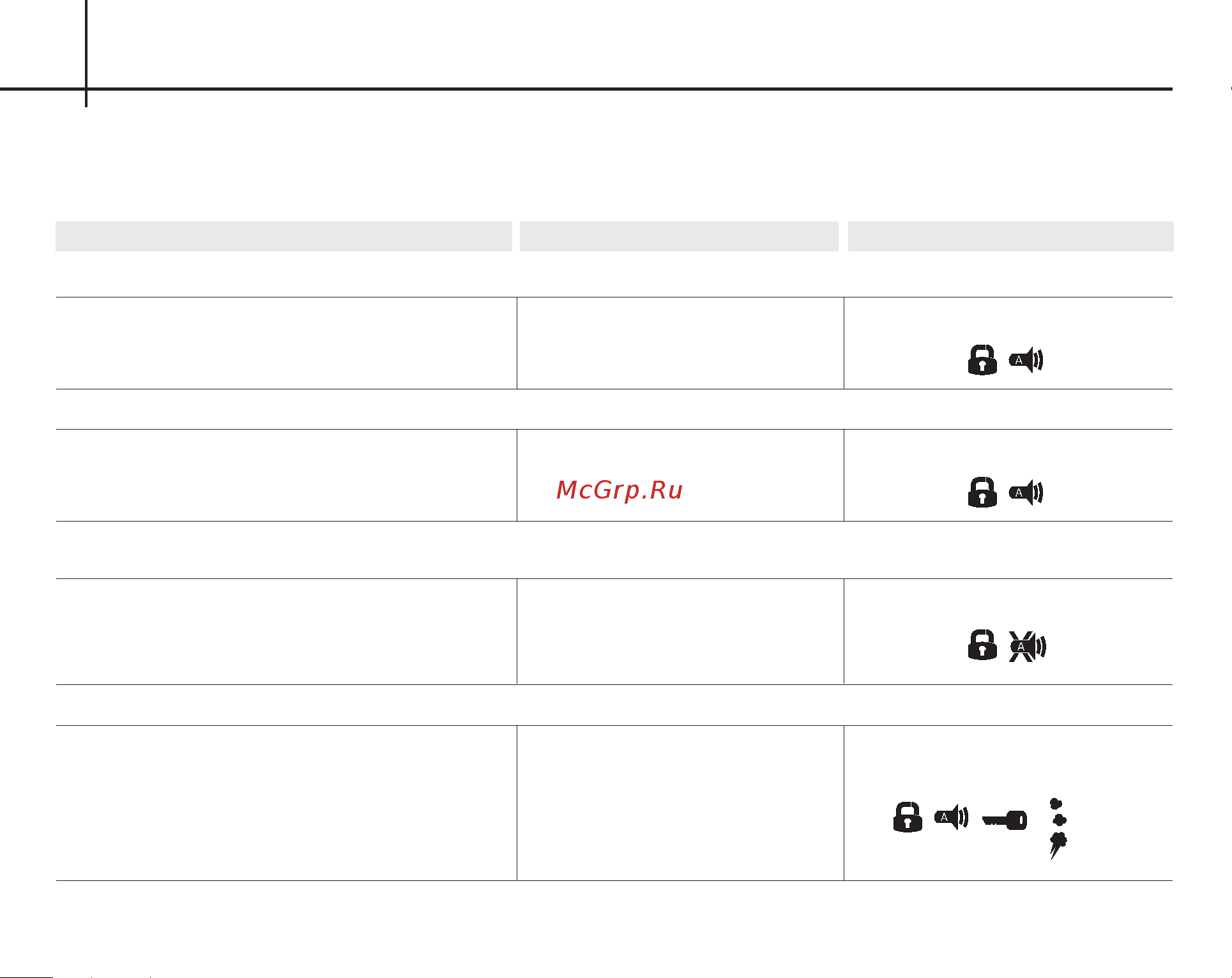Screen dimensions: 1232x978
Task: Click the speaker A icon left of the key
Action: (x=951, y=817)
